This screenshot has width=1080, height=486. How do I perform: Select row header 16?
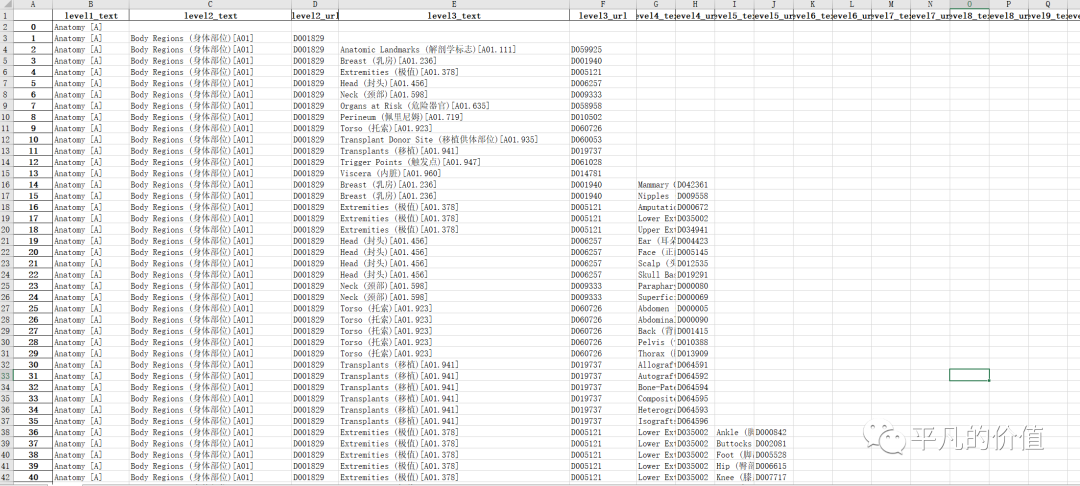coord(7,185)
